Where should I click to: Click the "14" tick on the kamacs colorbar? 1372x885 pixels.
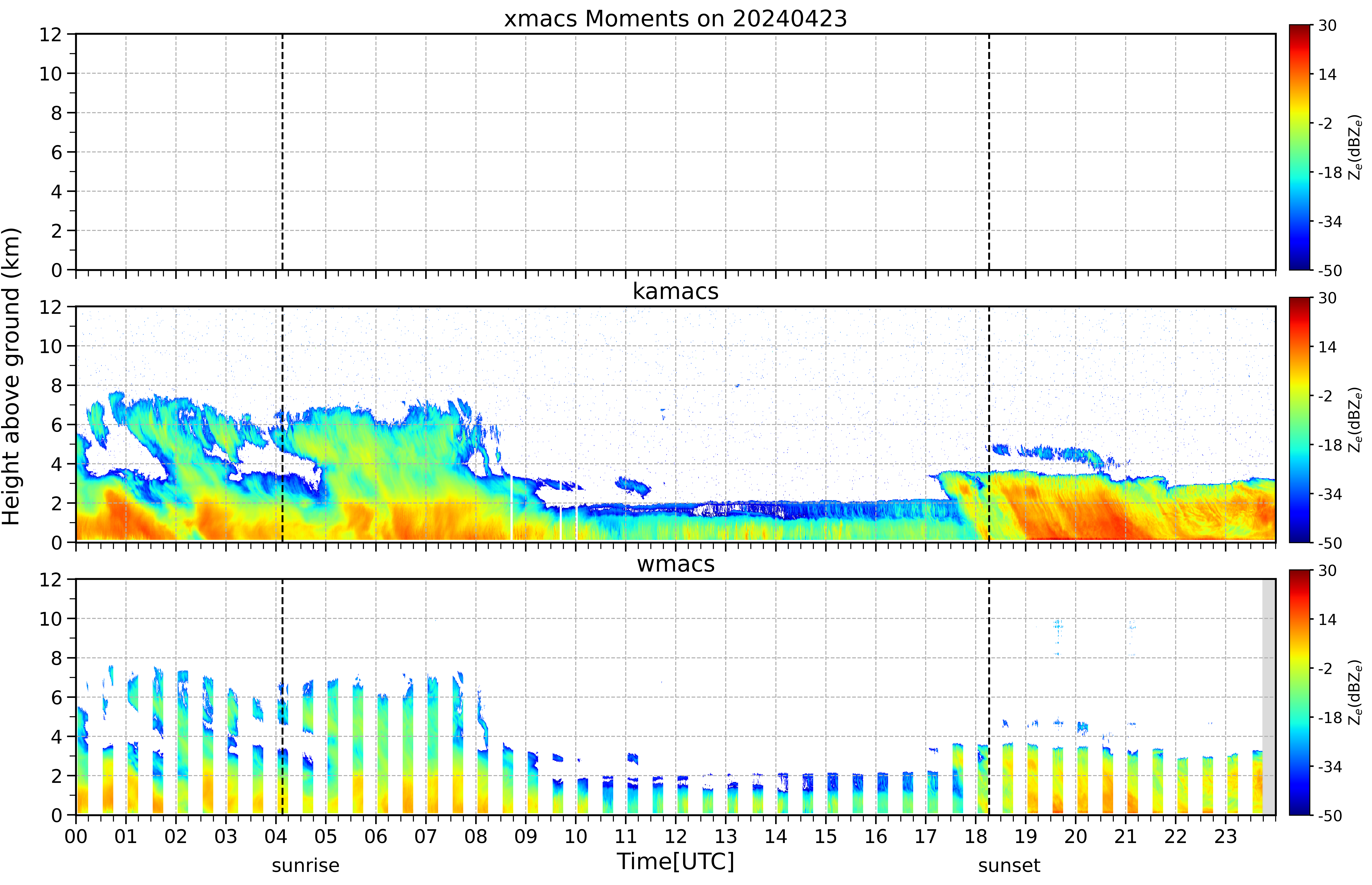point(1328,347)
